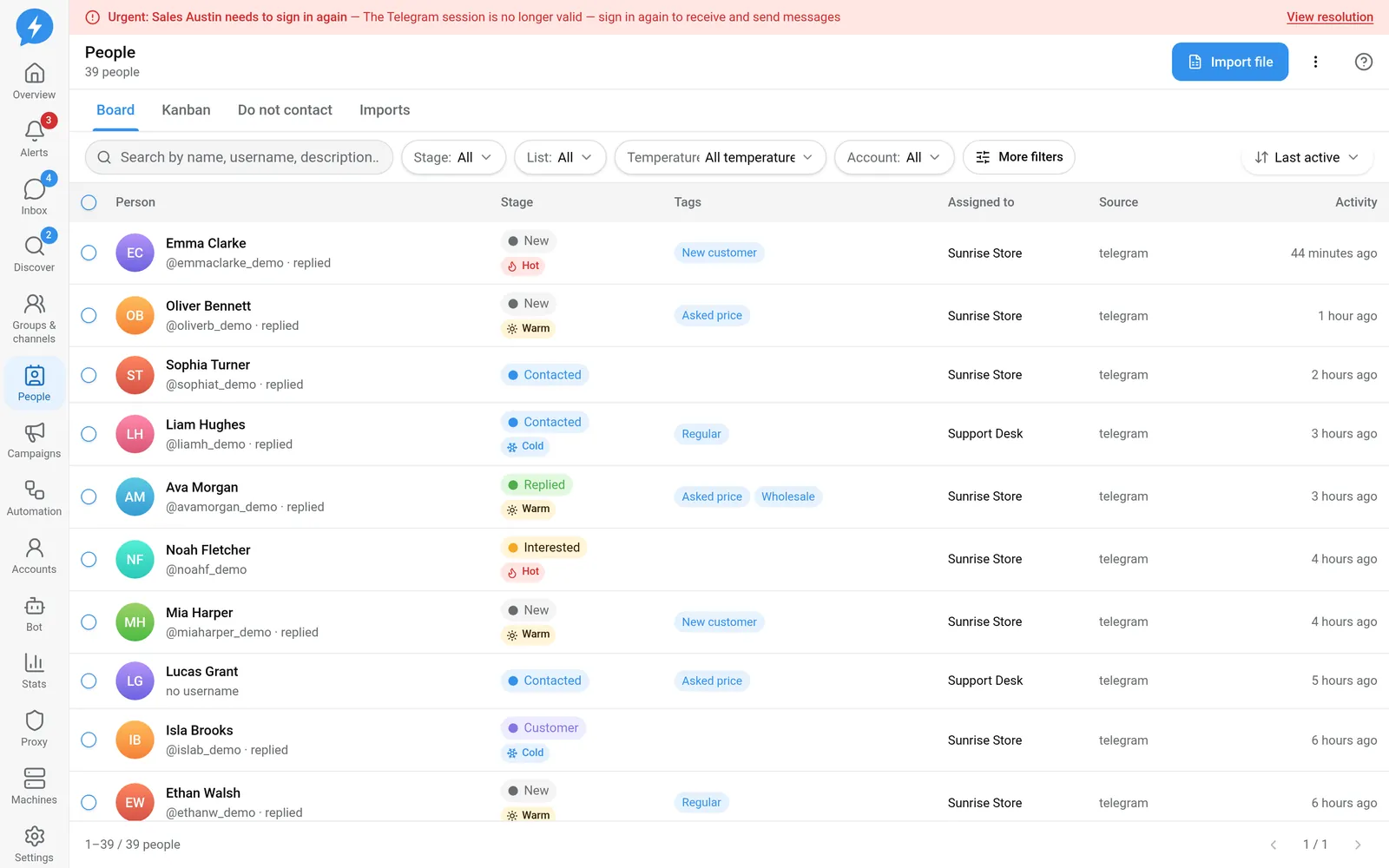Select Isla Brooks' row checkbox
Viewport: 1389px width, 868px height.
coord(89,740)
